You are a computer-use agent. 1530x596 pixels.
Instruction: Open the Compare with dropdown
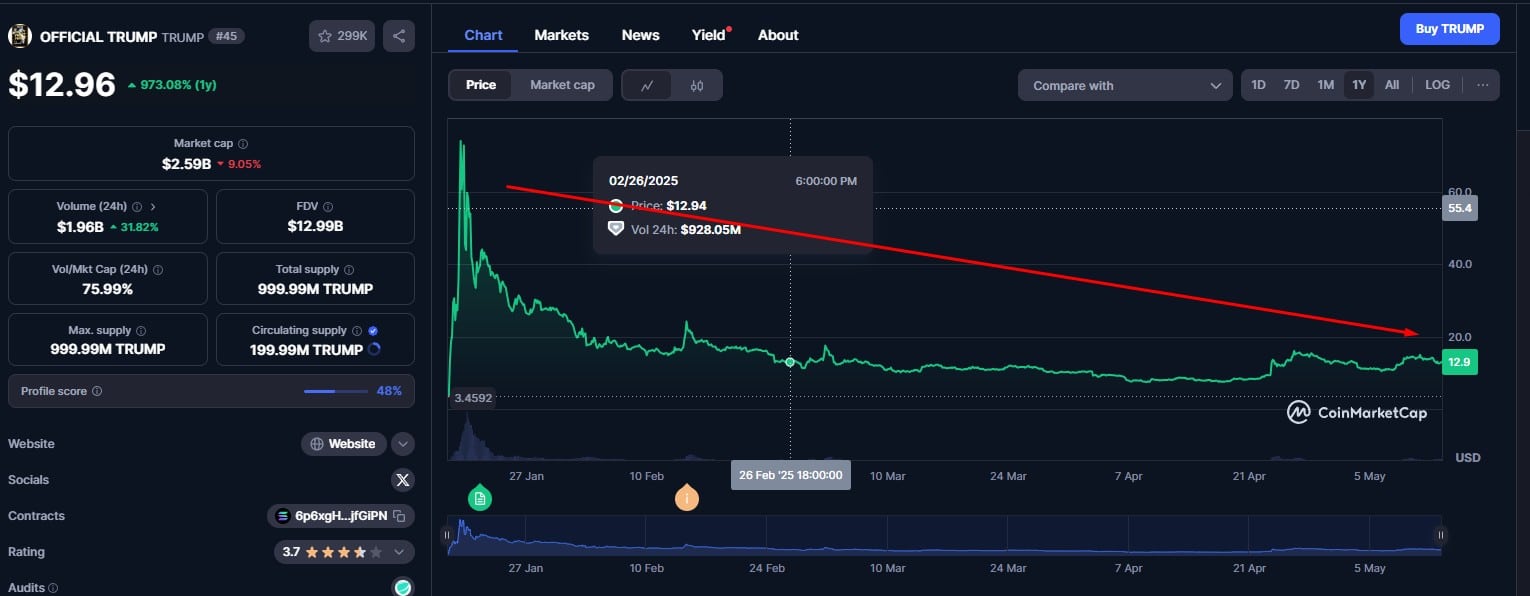(1125, 85)
